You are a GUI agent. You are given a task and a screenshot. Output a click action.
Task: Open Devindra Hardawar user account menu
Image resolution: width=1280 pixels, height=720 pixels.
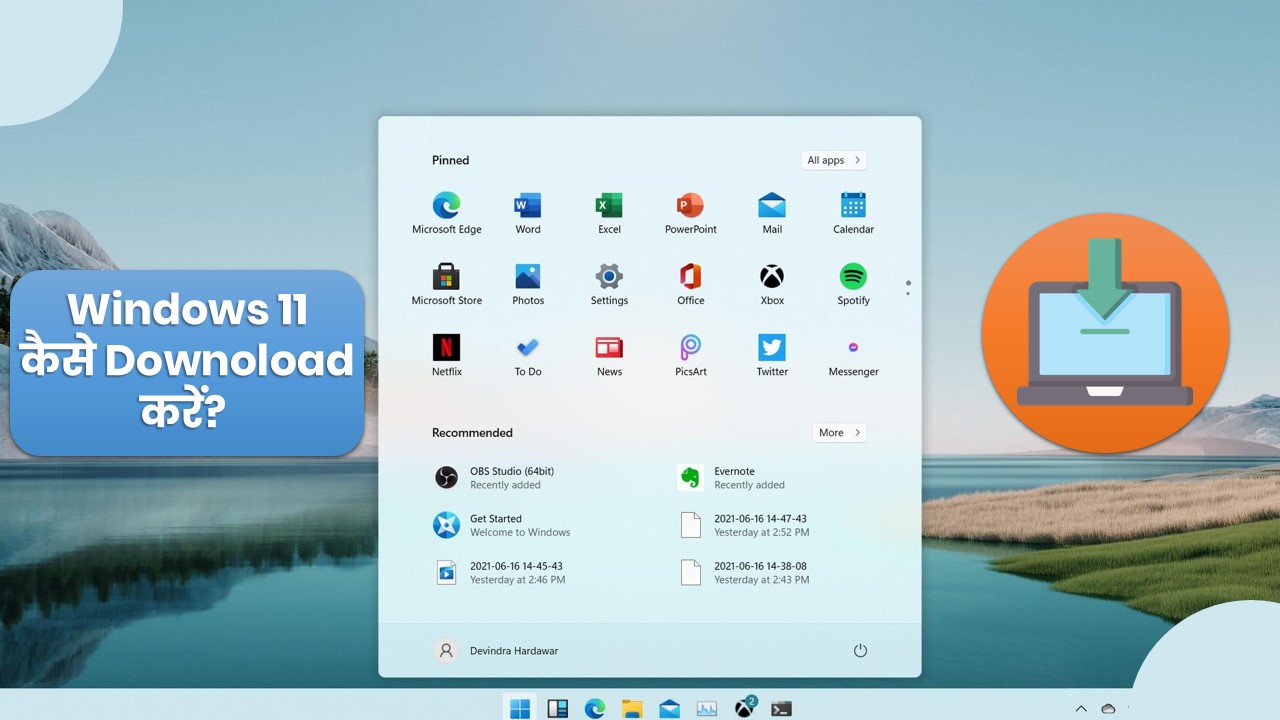[x=496, y=651]
